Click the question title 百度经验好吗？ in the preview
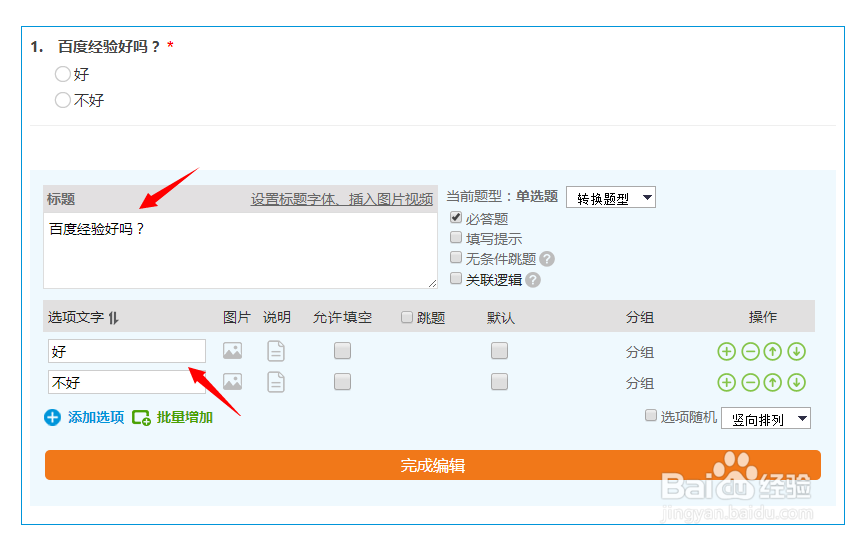 (109, 47)
